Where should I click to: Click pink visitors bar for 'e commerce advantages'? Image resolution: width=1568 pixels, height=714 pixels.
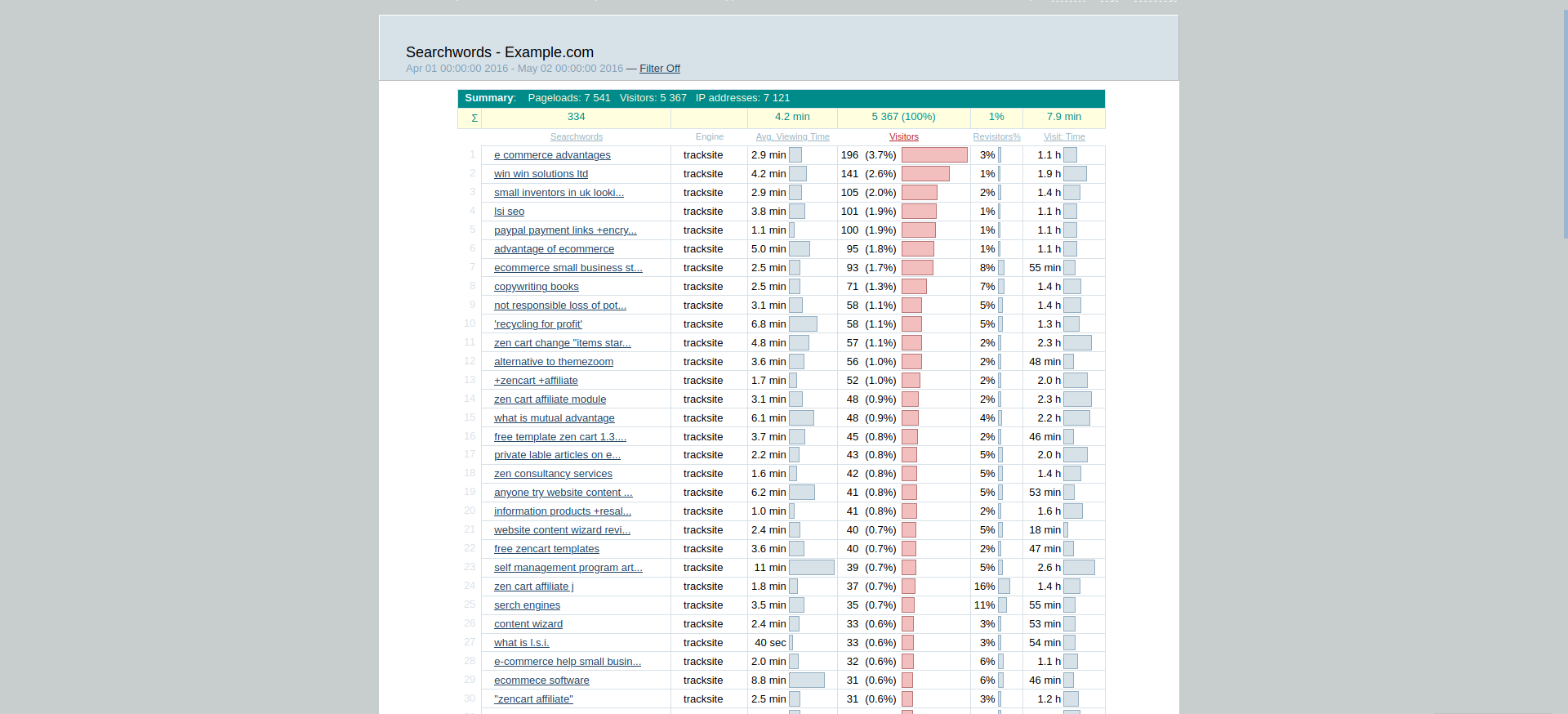[x=934, y=155]
